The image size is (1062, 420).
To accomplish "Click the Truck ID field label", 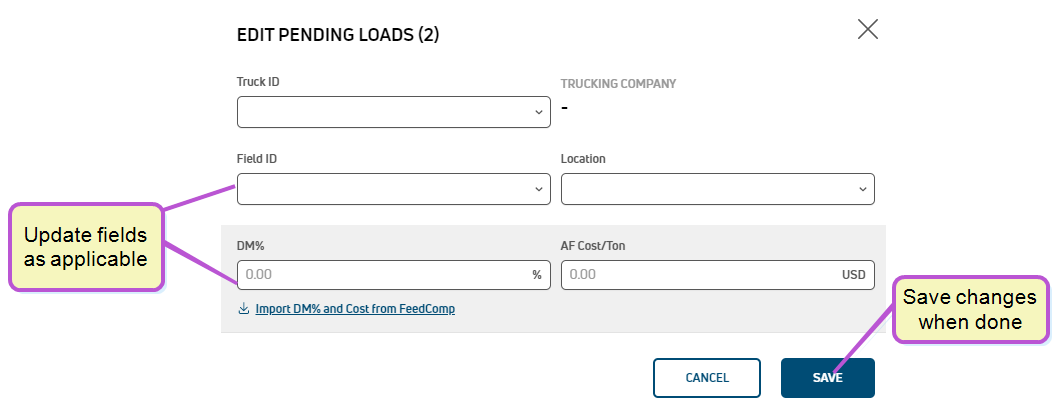I will pos(258,82).
